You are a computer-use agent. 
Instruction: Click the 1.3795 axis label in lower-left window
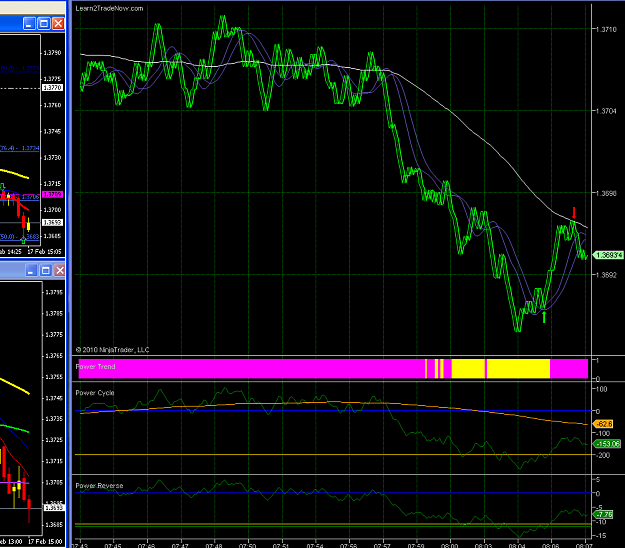click(54, 293)
